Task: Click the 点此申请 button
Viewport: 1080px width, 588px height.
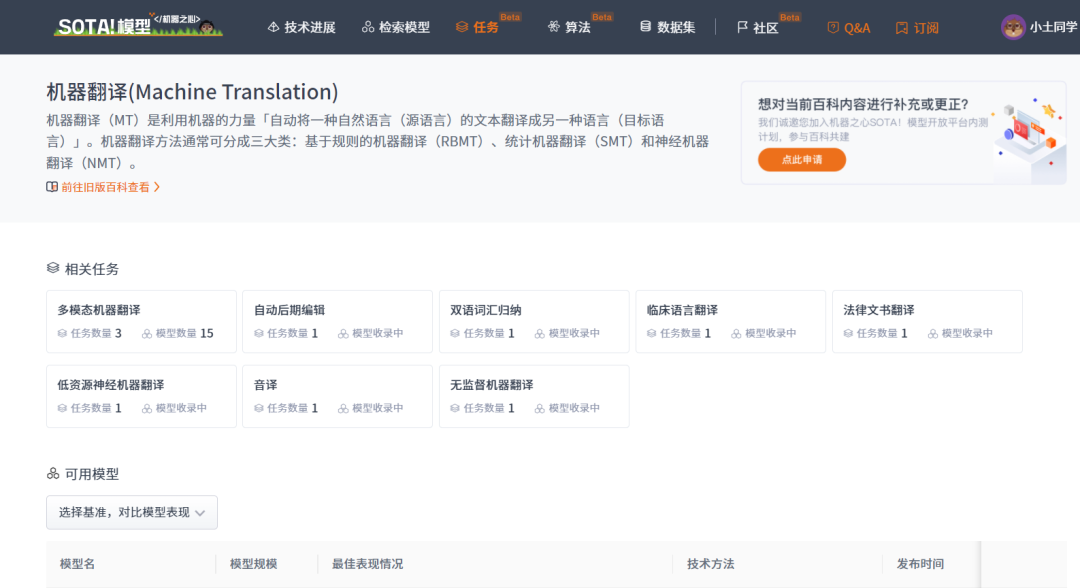Action: coord(802,160)
